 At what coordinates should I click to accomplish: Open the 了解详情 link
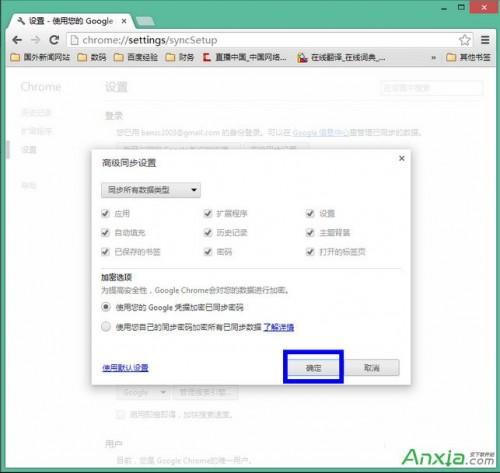(x=279, y=327)
